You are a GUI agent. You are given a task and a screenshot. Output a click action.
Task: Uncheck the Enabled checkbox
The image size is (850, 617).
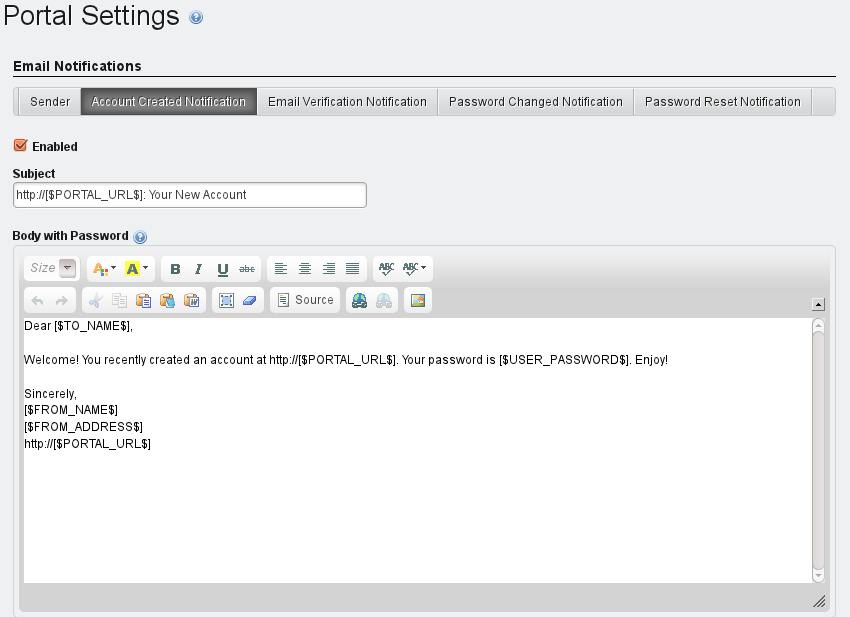click(21, 145)
